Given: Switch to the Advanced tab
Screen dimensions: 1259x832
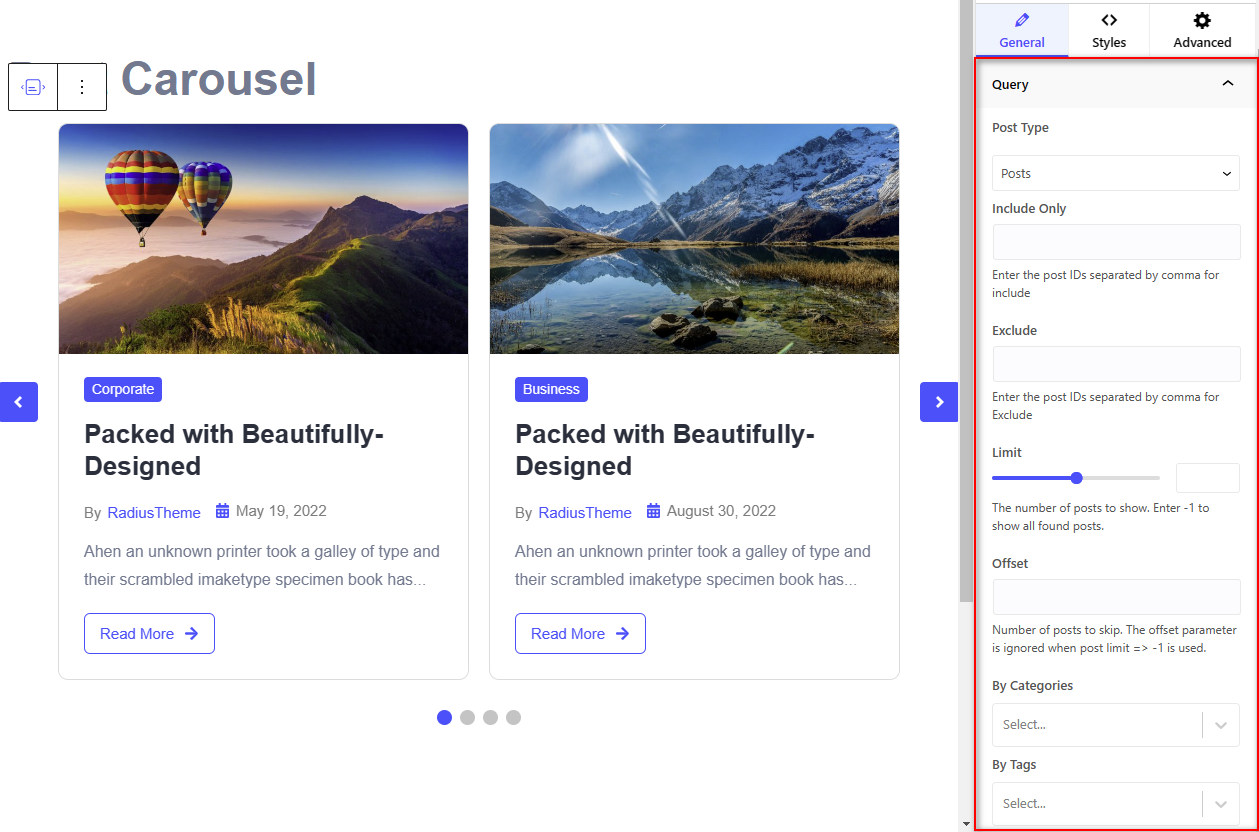Looking at the screenshot, I should pos(1202,30).
